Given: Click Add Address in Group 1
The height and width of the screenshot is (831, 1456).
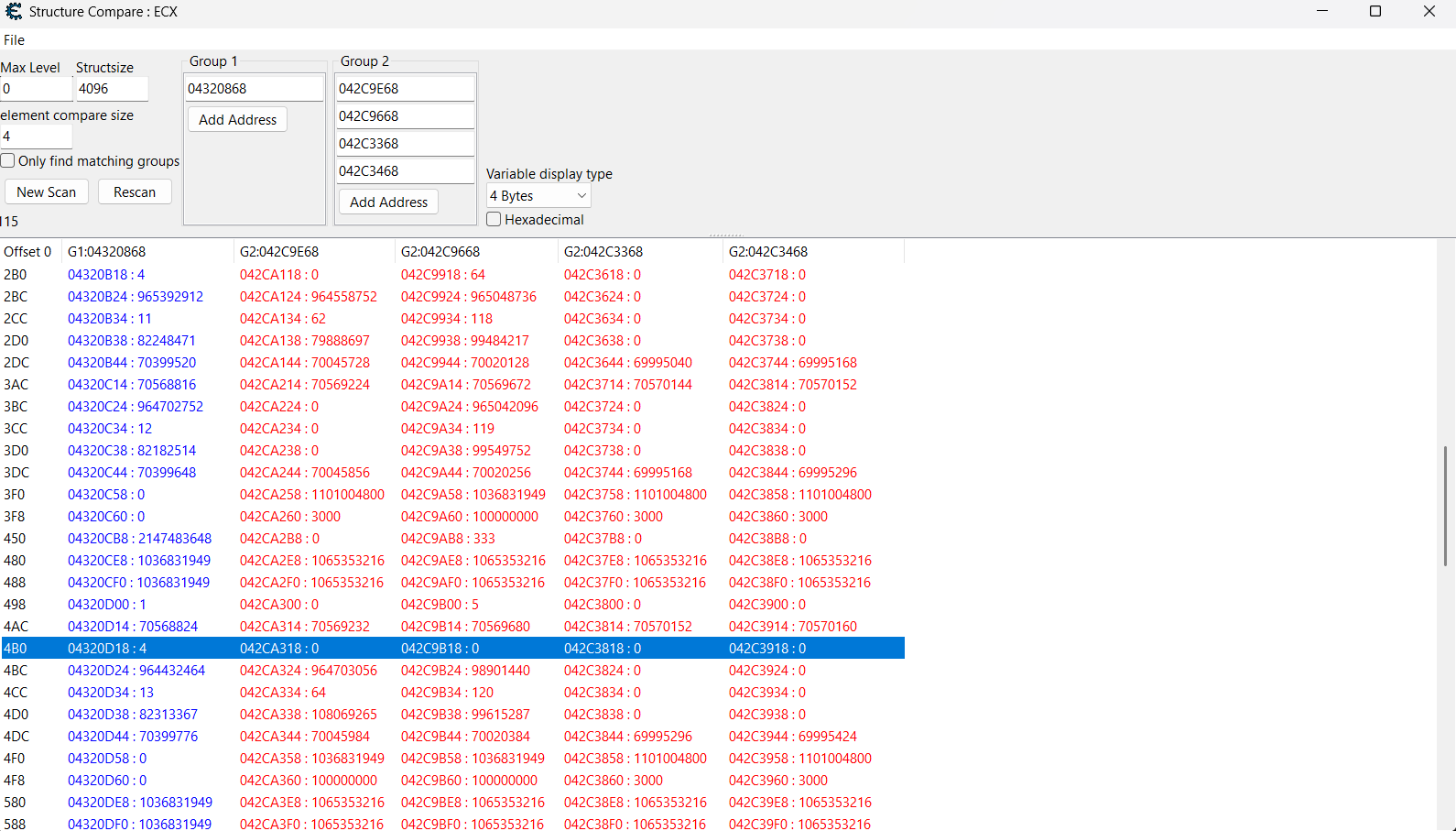Looking at the screenshot, I should 237,120.
